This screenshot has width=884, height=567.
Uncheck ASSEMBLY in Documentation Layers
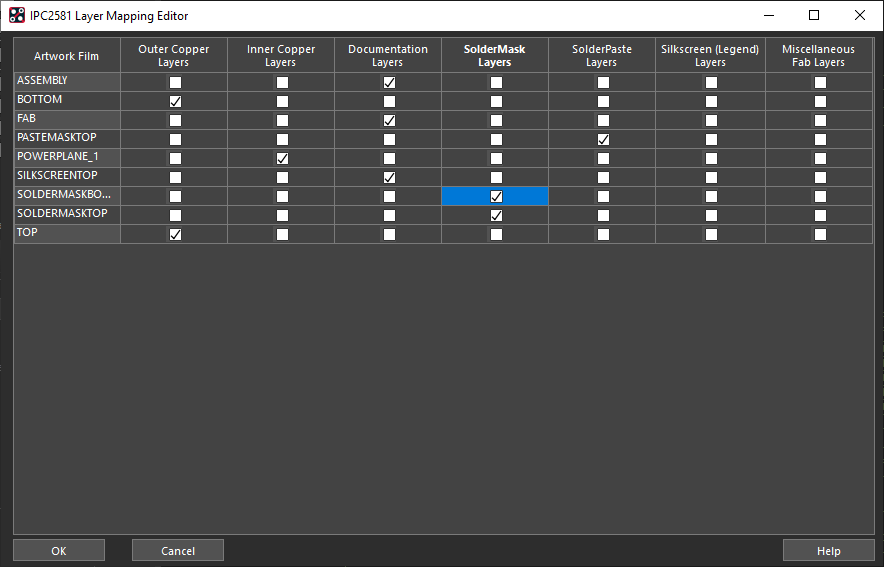click(x=389, y=82)
